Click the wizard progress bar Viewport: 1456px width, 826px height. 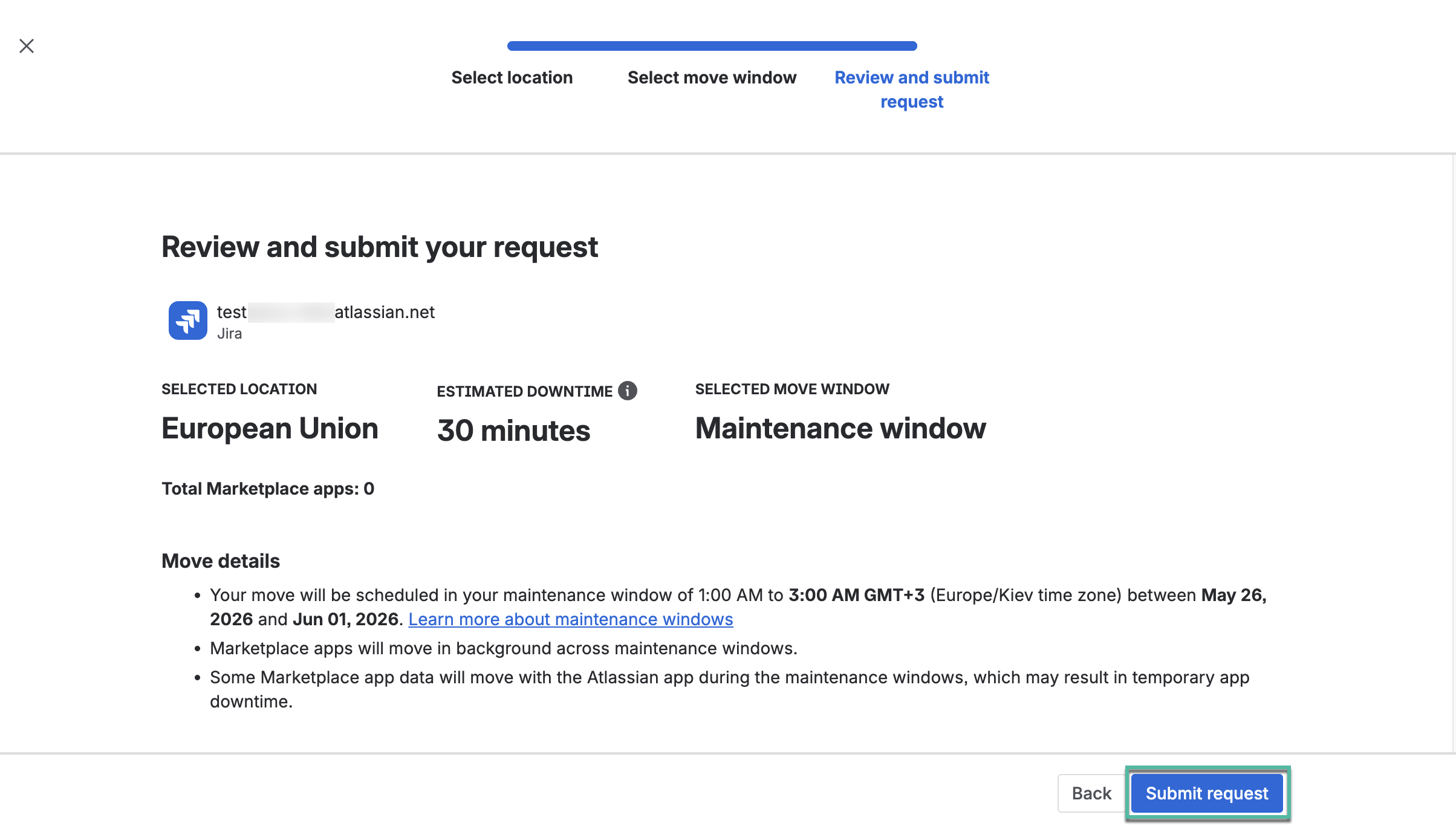pyautogui.click(x=712, y=46)
